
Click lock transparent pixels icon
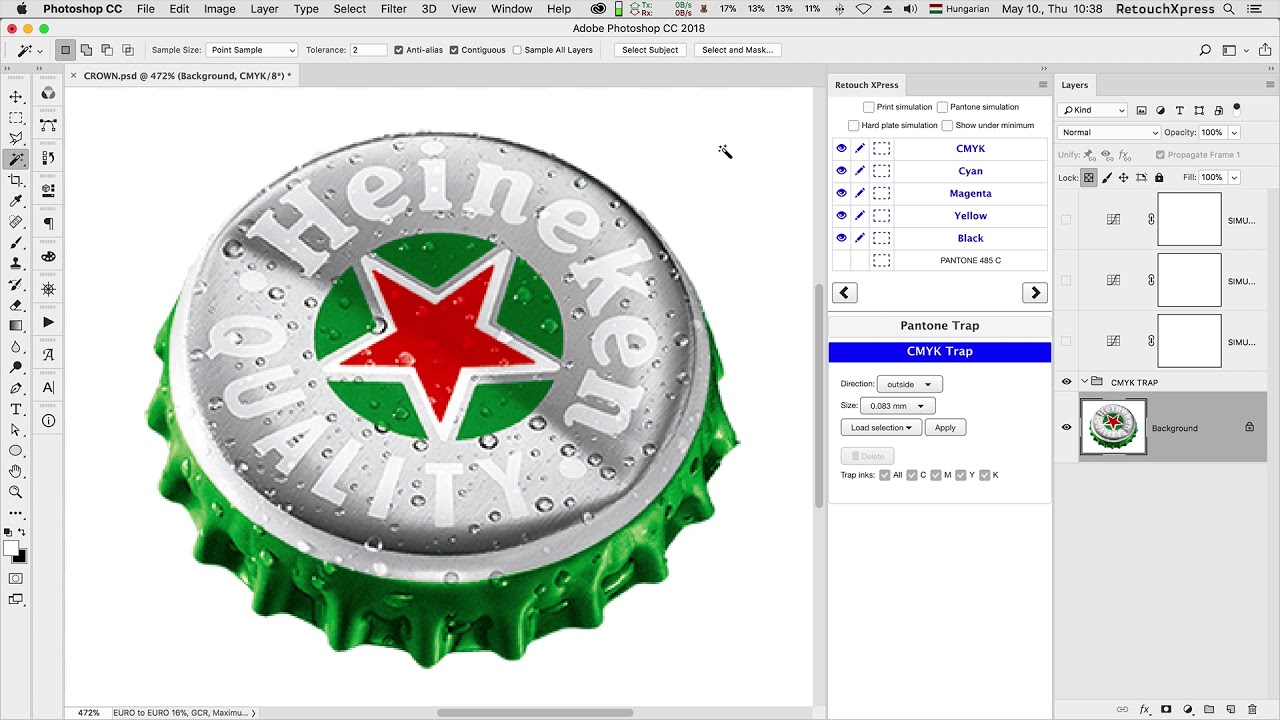(x=1089, y=177)
